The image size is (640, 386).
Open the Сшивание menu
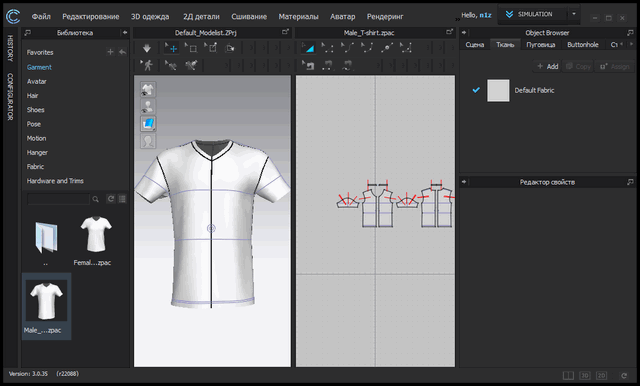coord(249,17)
